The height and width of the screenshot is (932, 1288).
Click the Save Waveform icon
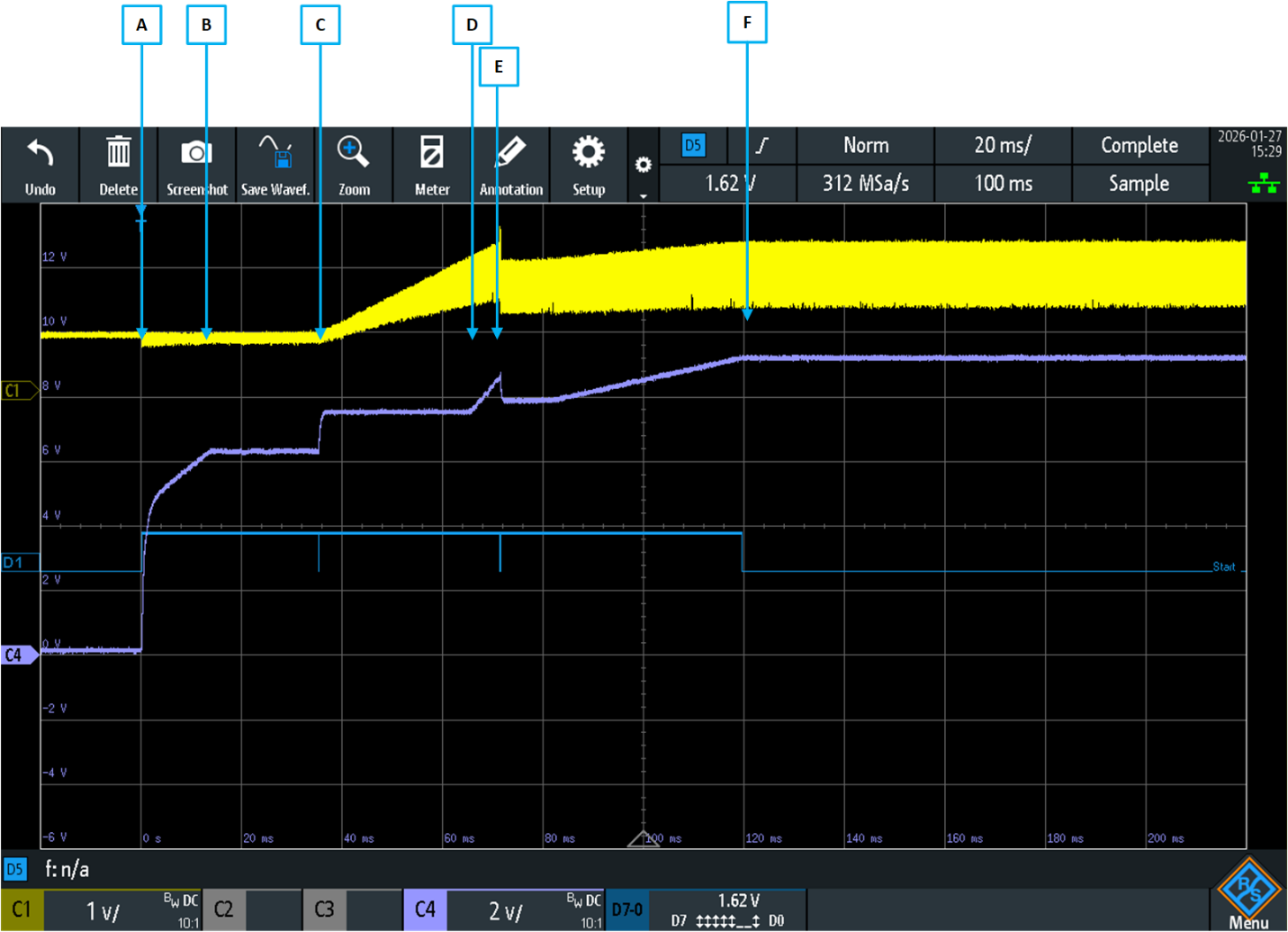coord(275,154)
